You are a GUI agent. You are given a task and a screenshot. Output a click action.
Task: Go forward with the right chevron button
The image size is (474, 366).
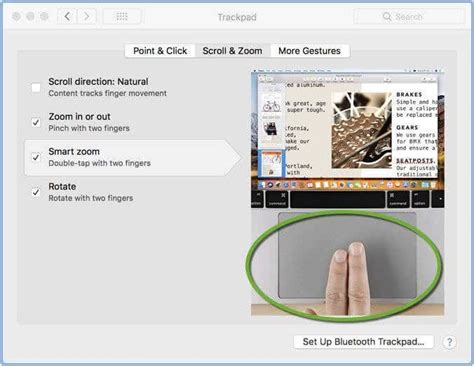[87, 16]
